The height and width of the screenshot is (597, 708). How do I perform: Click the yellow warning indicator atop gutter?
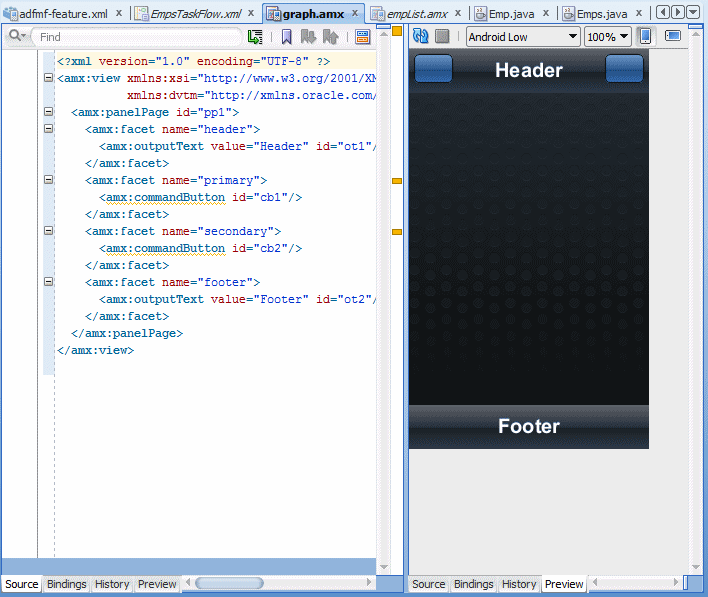pos(397,31)
